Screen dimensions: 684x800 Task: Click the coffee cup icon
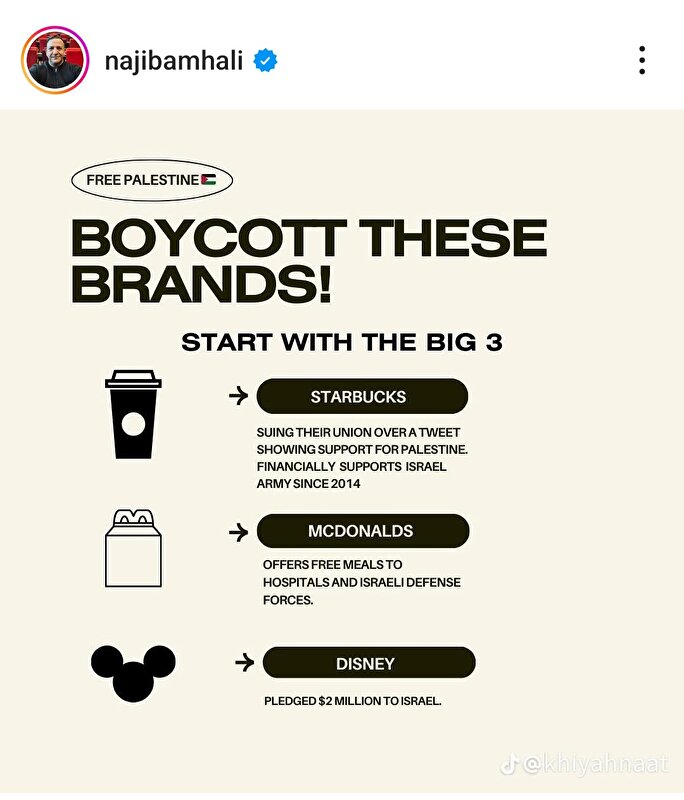tap(133, 414)
